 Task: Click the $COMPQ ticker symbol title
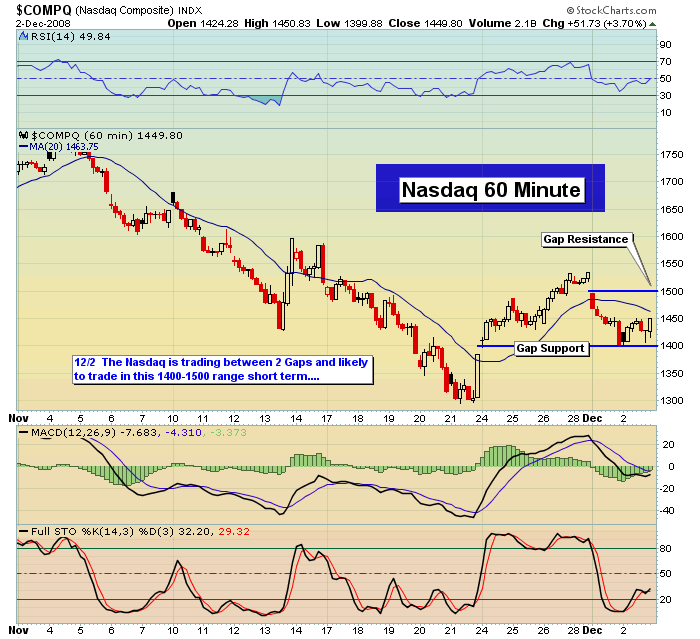(x=44, y=10)
